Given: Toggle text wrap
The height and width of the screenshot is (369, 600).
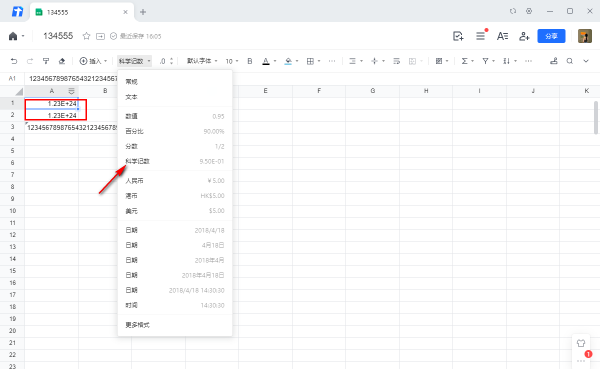Looking at the screenshot, I should coord(396,61).
